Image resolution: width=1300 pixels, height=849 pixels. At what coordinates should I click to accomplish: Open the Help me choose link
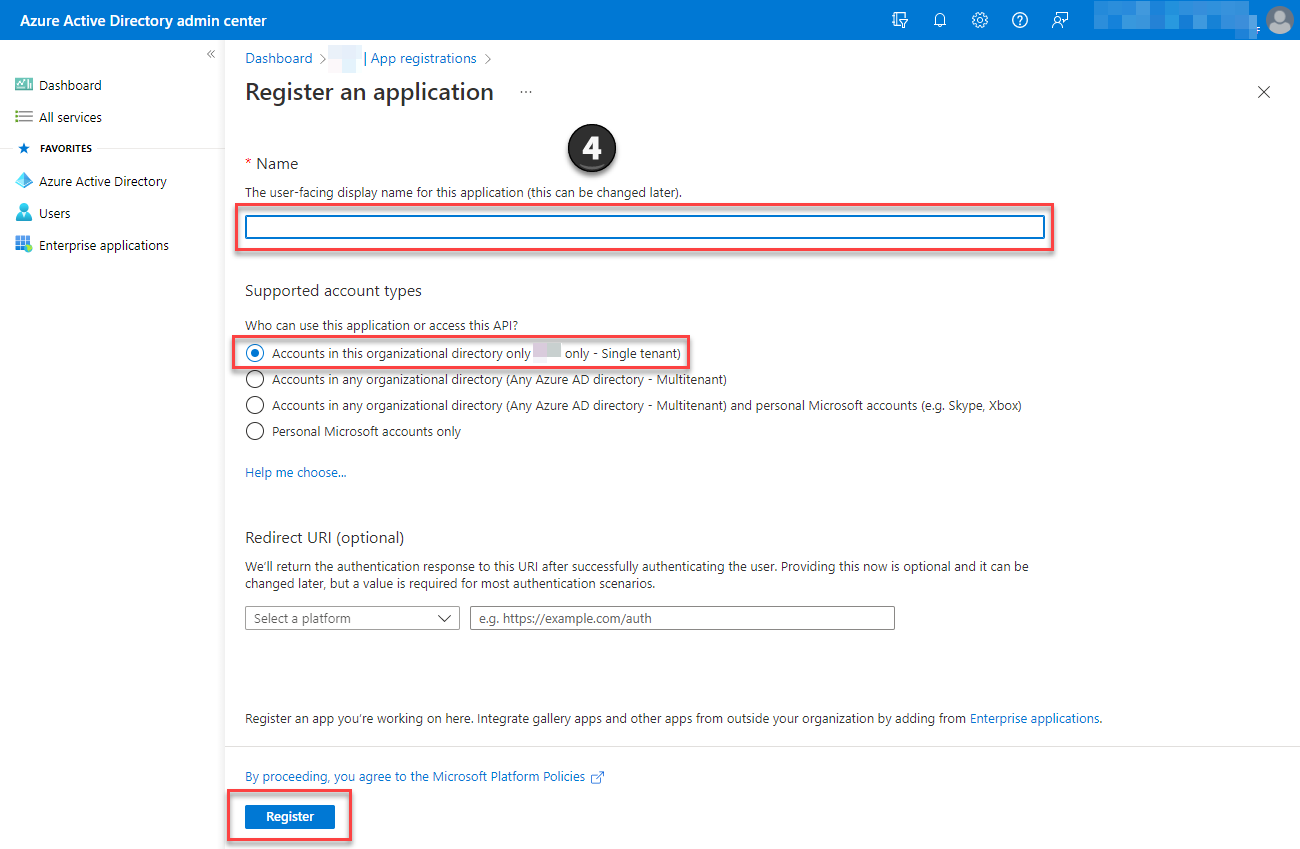(x=295, y=472)
